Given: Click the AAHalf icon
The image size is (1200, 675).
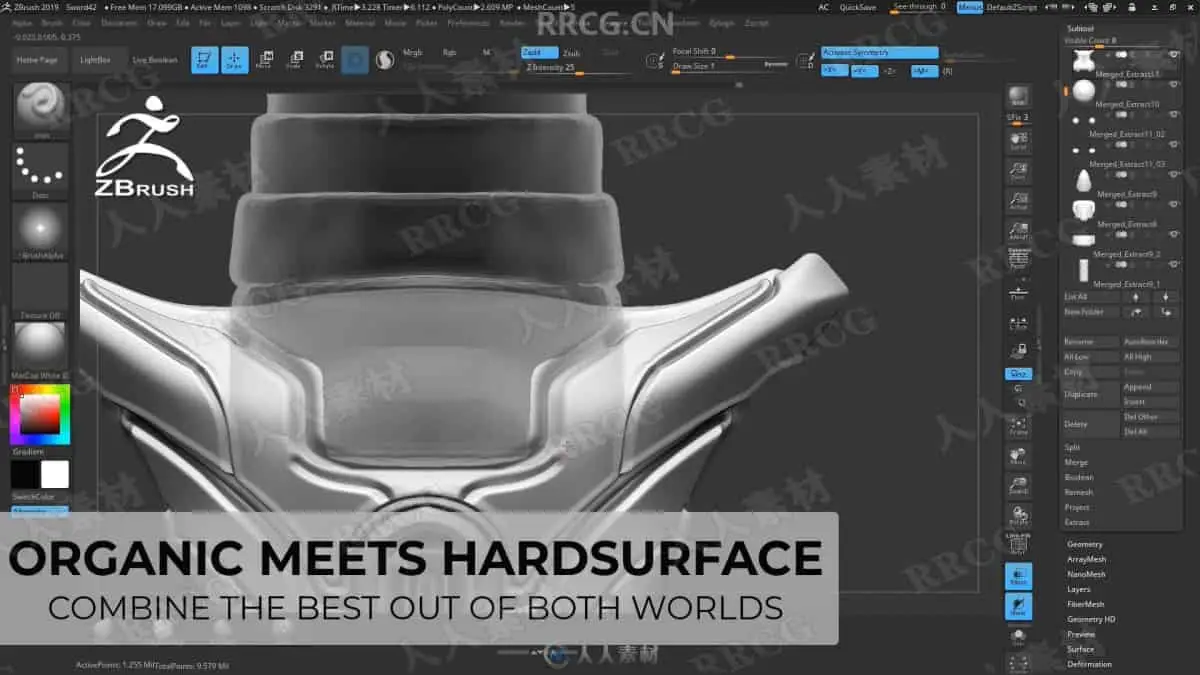Looking at the screenshot, I should pyautogui.click(x=1018, y=231).
